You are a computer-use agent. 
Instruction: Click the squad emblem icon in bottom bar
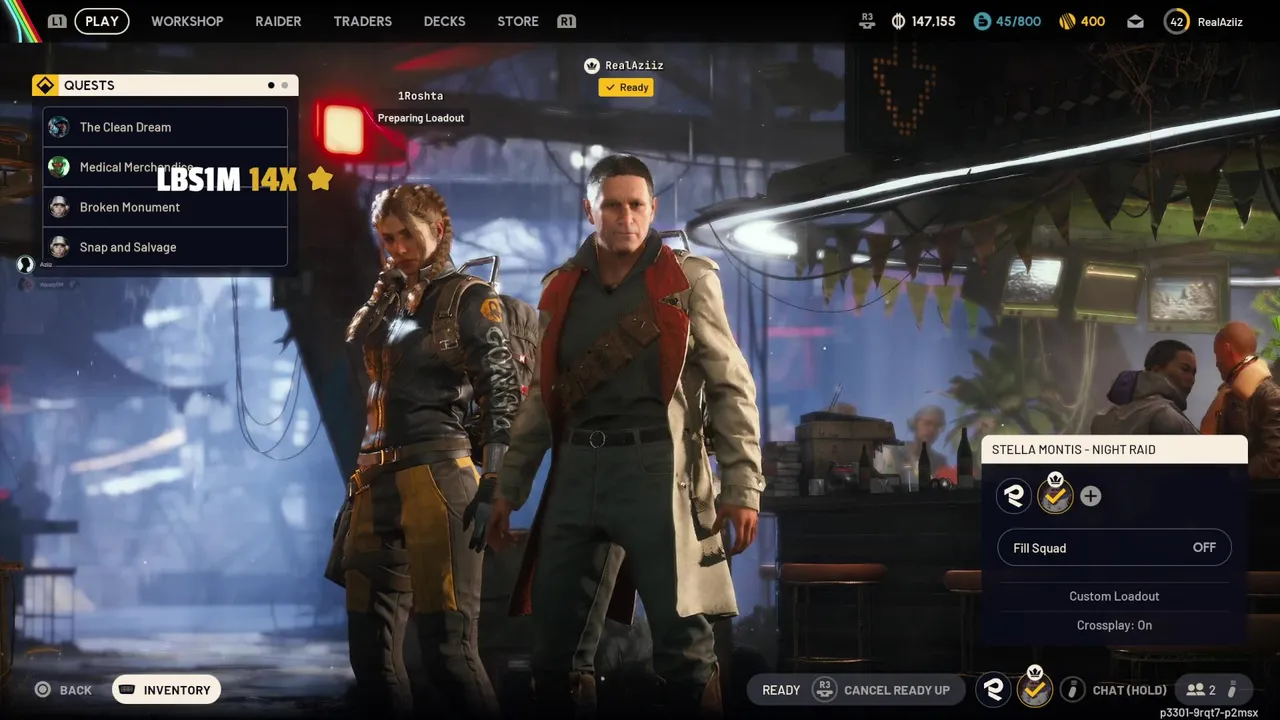[994, 690]
